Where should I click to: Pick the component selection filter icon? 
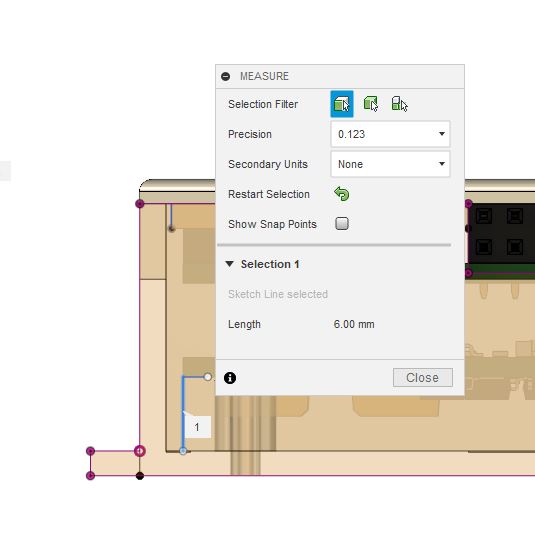(399, 104)
